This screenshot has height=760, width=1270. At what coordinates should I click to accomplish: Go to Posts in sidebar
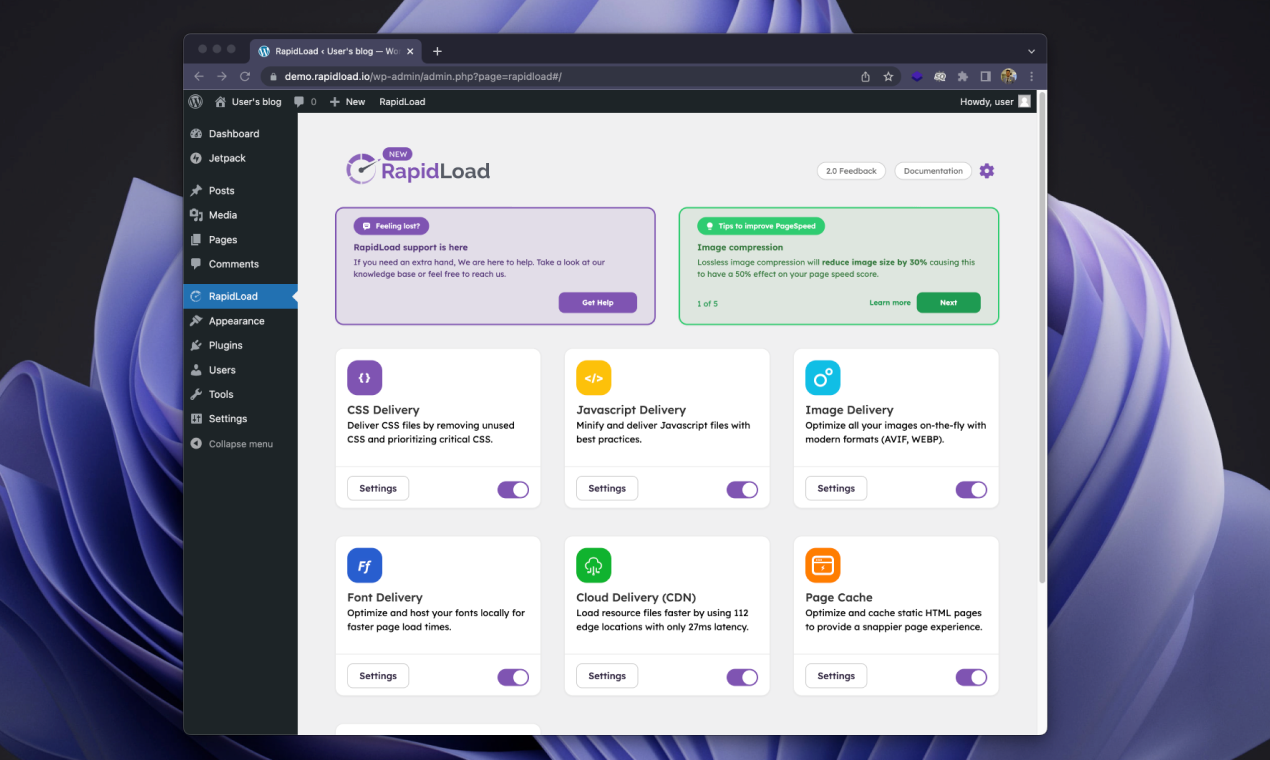(240, 191)
